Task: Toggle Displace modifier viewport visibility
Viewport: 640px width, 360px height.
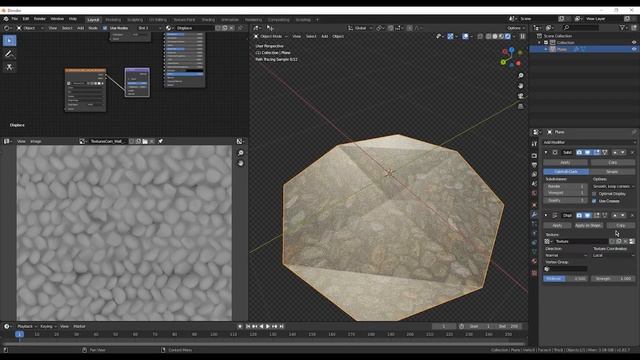Action: click(588, 215)
